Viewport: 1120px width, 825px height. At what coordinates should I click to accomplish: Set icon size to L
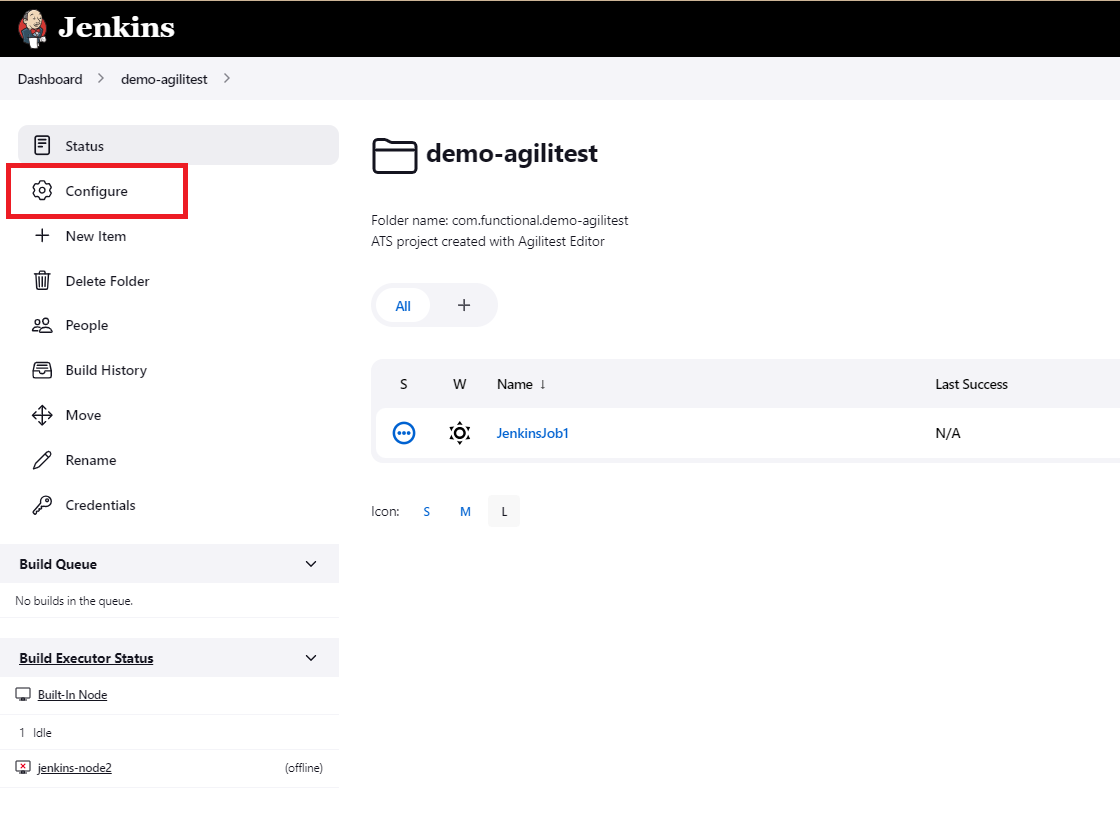(x=504, y=511)
